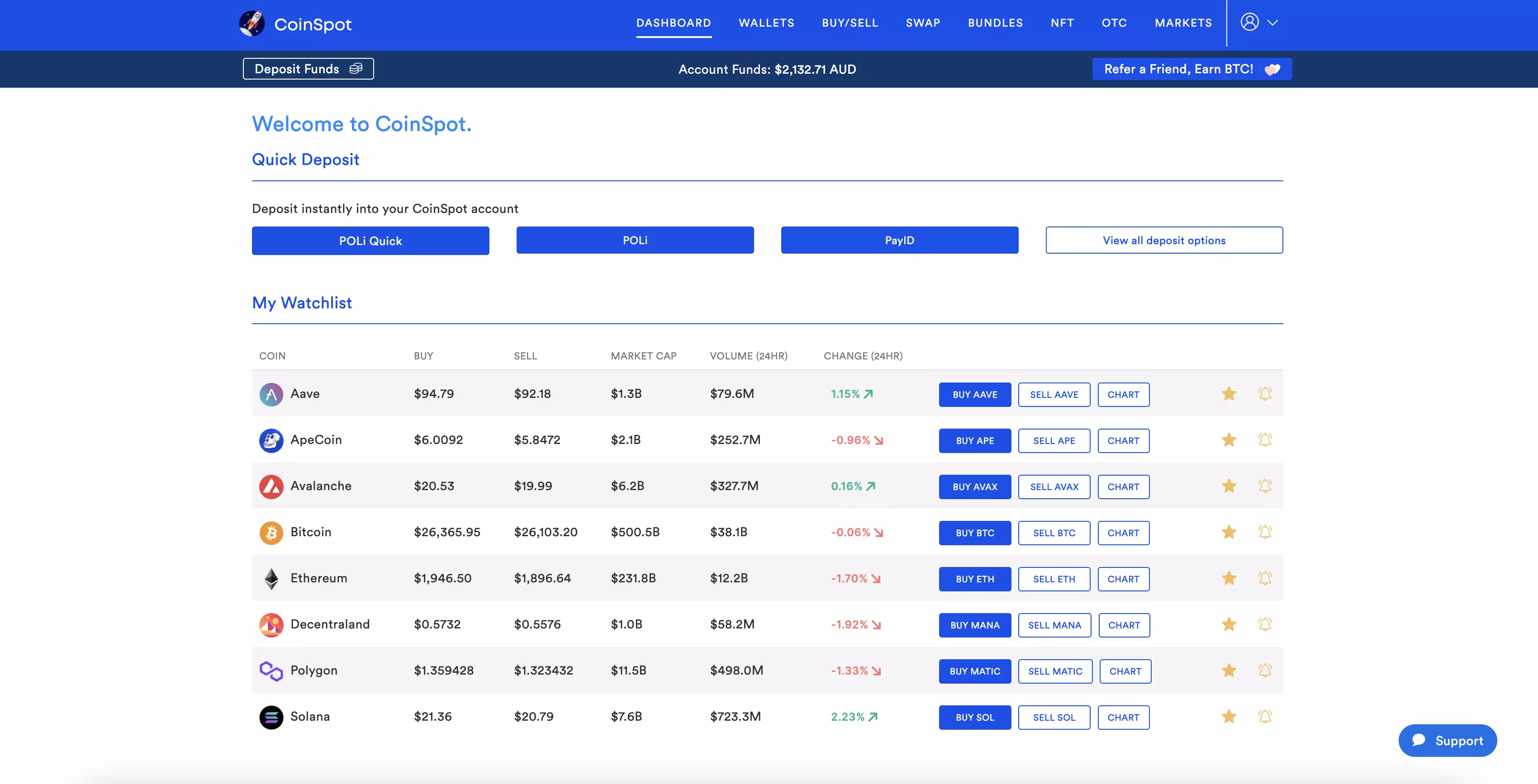Open the Markets page

coord(1183,23)
